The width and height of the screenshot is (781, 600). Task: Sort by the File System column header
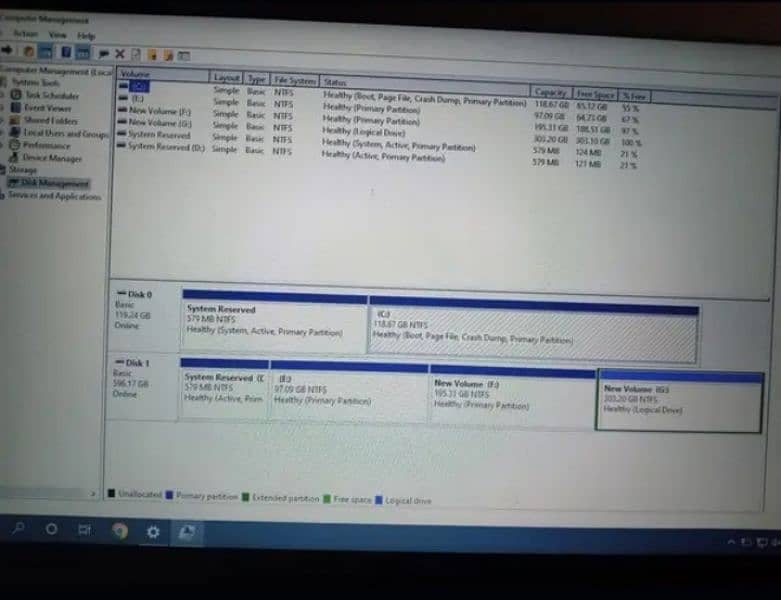[x=295, y=80]
